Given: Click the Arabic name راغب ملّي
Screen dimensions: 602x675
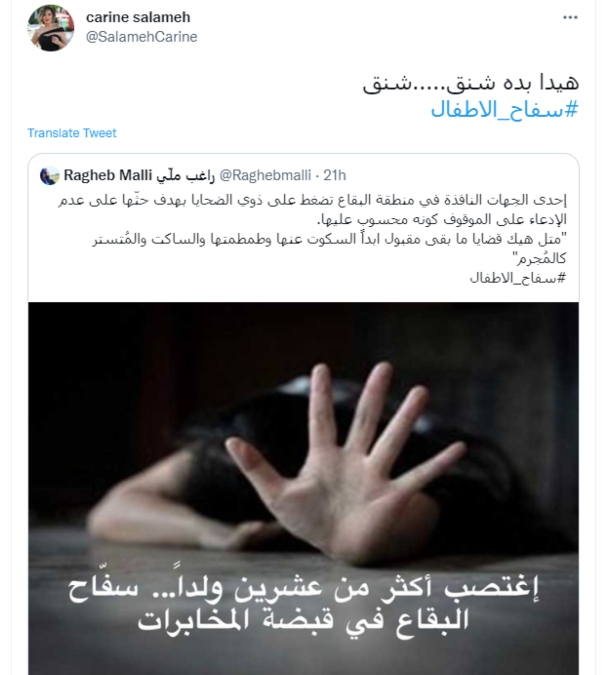Looking at the screenshot, I should tap(185, 176).
